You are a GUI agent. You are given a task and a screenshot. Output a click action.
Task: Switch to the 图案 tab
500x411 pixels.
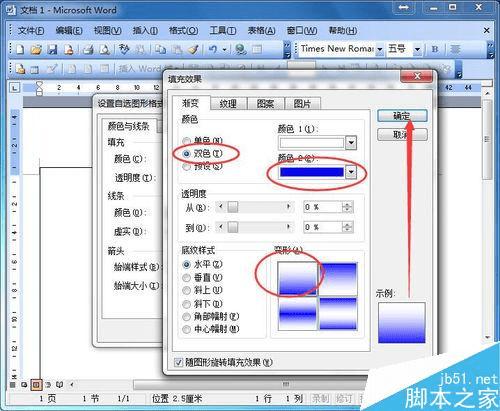coord(266,104)
